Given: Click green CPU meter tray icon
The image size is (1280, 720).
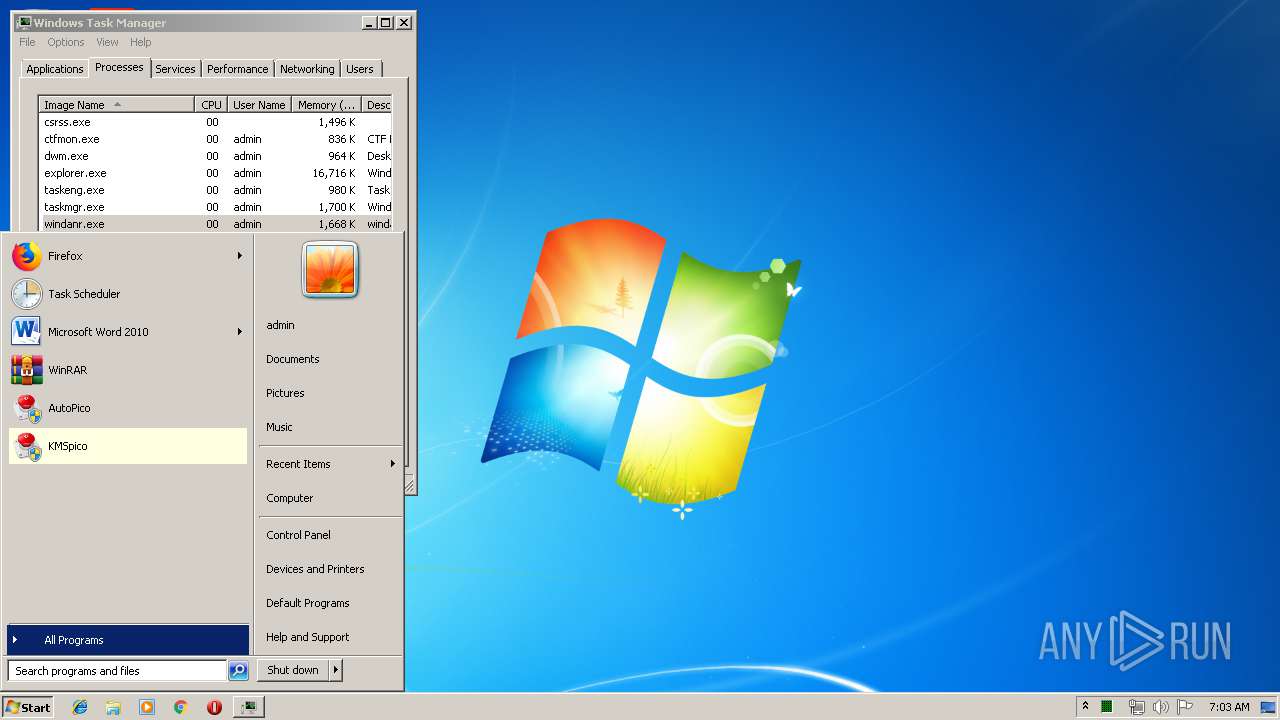Looking at the screenshot, I should point(1107,707).
